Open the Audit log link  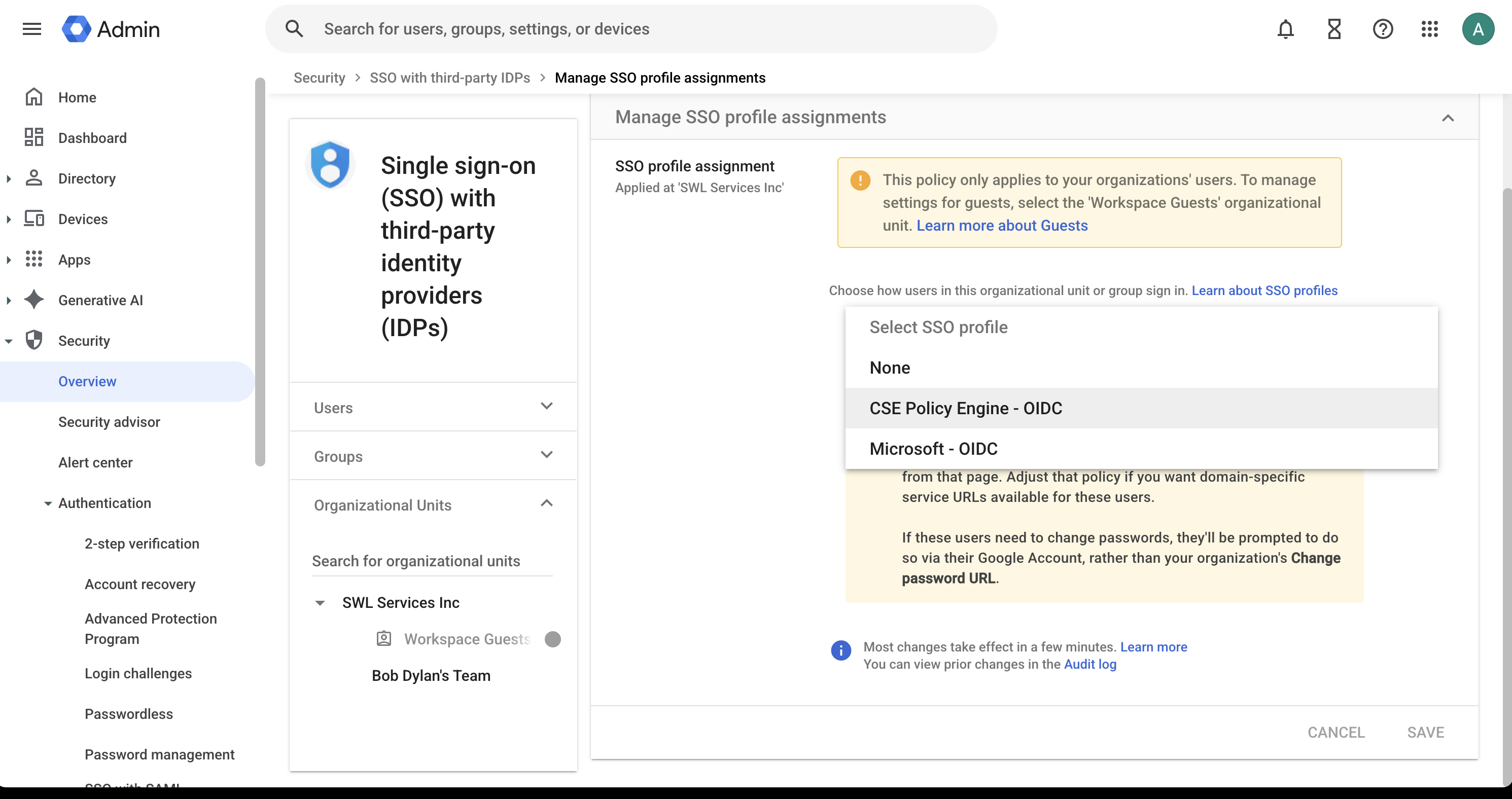click(1090, 664)
